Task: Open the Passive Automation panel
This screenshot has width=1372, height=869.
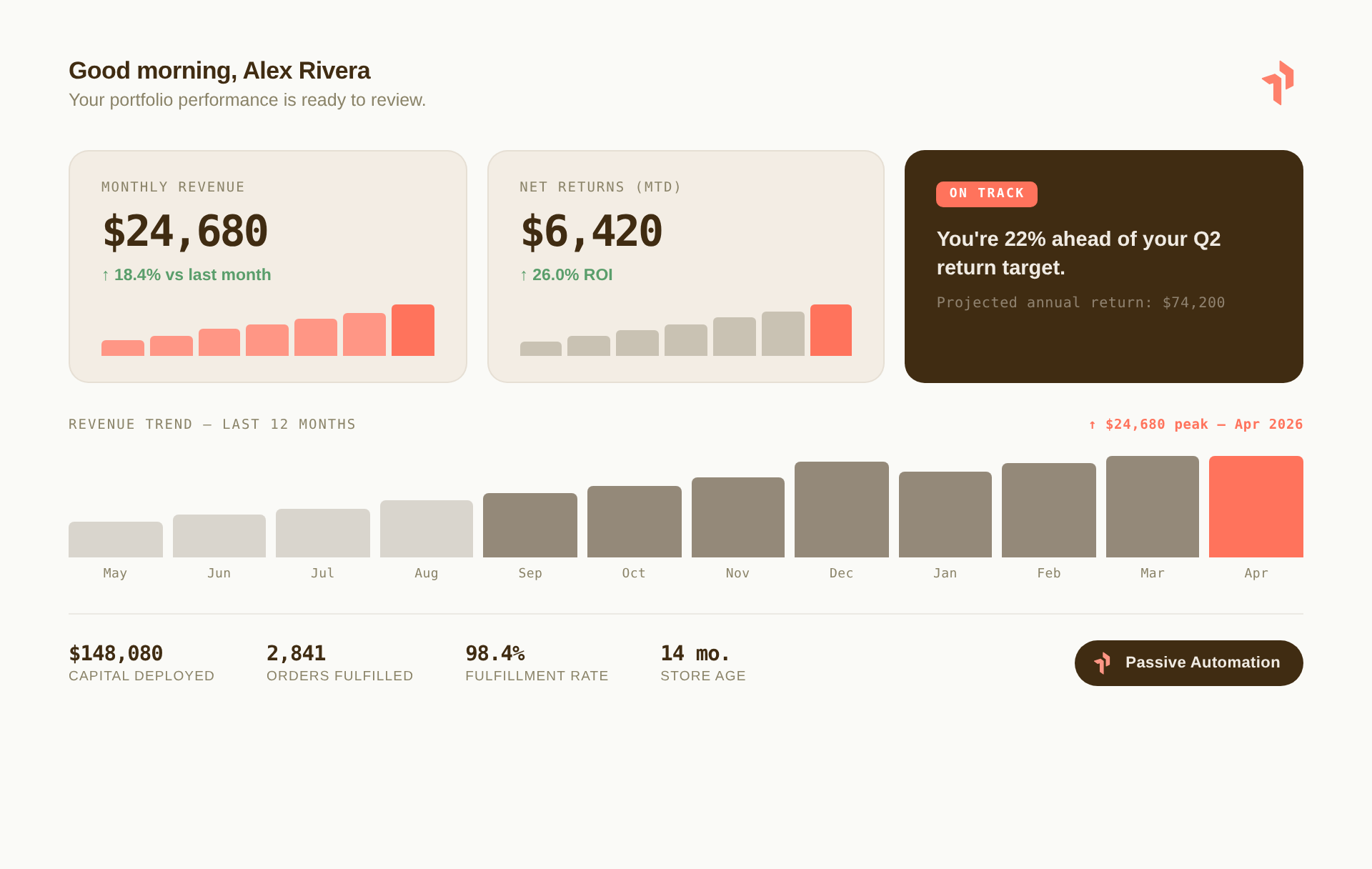Action: click(x=1188, y=662)
